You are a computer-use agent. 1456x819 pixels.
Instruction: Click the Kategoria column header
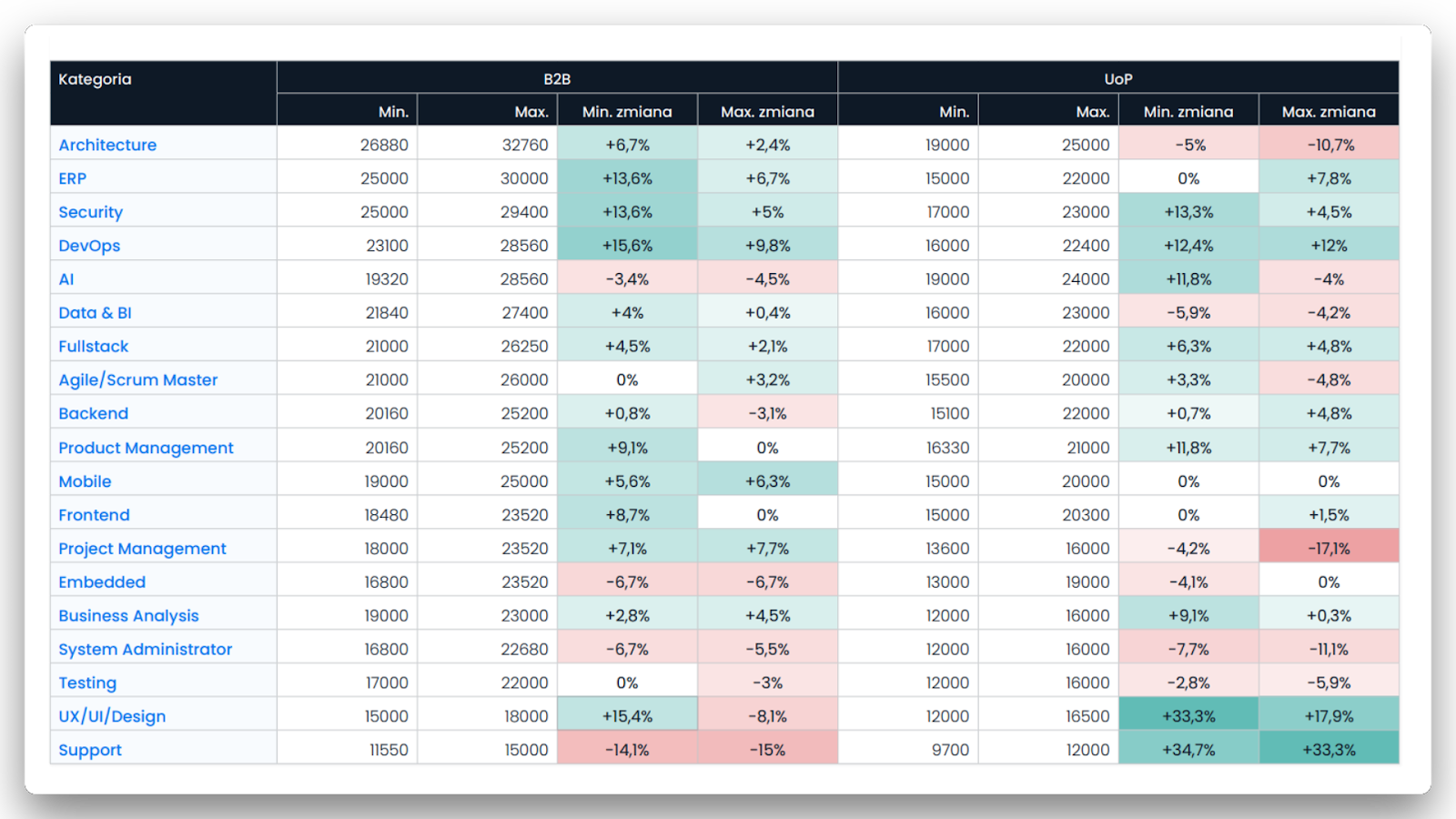click(96, 79)
